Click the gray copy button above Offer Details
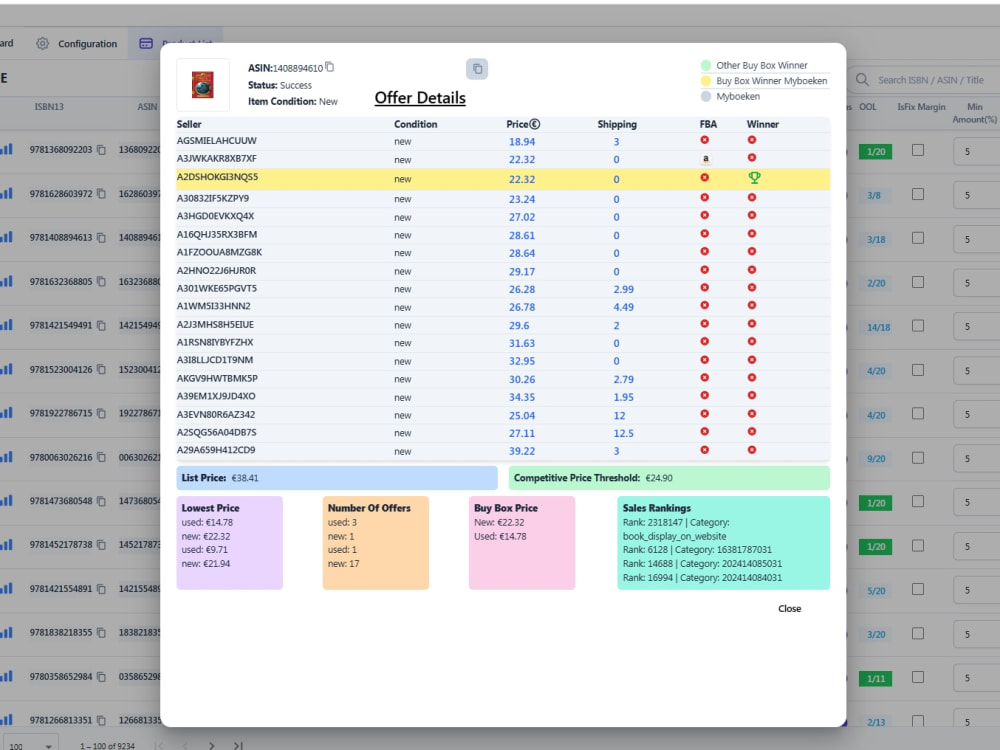 [x=477, y=69]
